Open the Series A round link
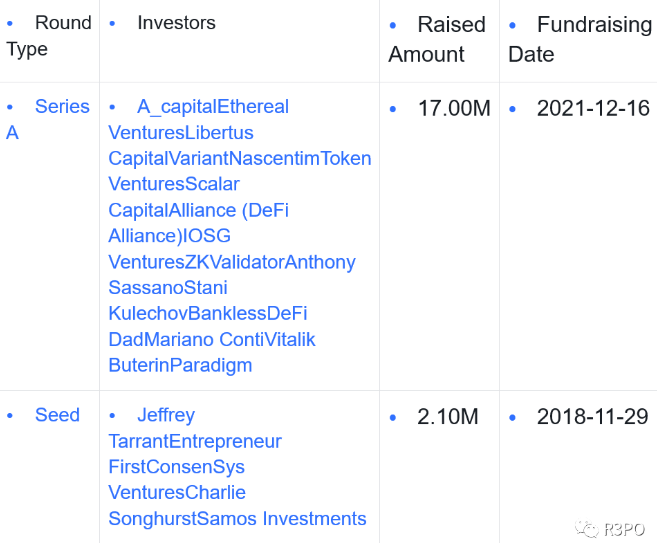Image resolution: width=657 pixels, height=543 pixels. [x=48, y=119]
